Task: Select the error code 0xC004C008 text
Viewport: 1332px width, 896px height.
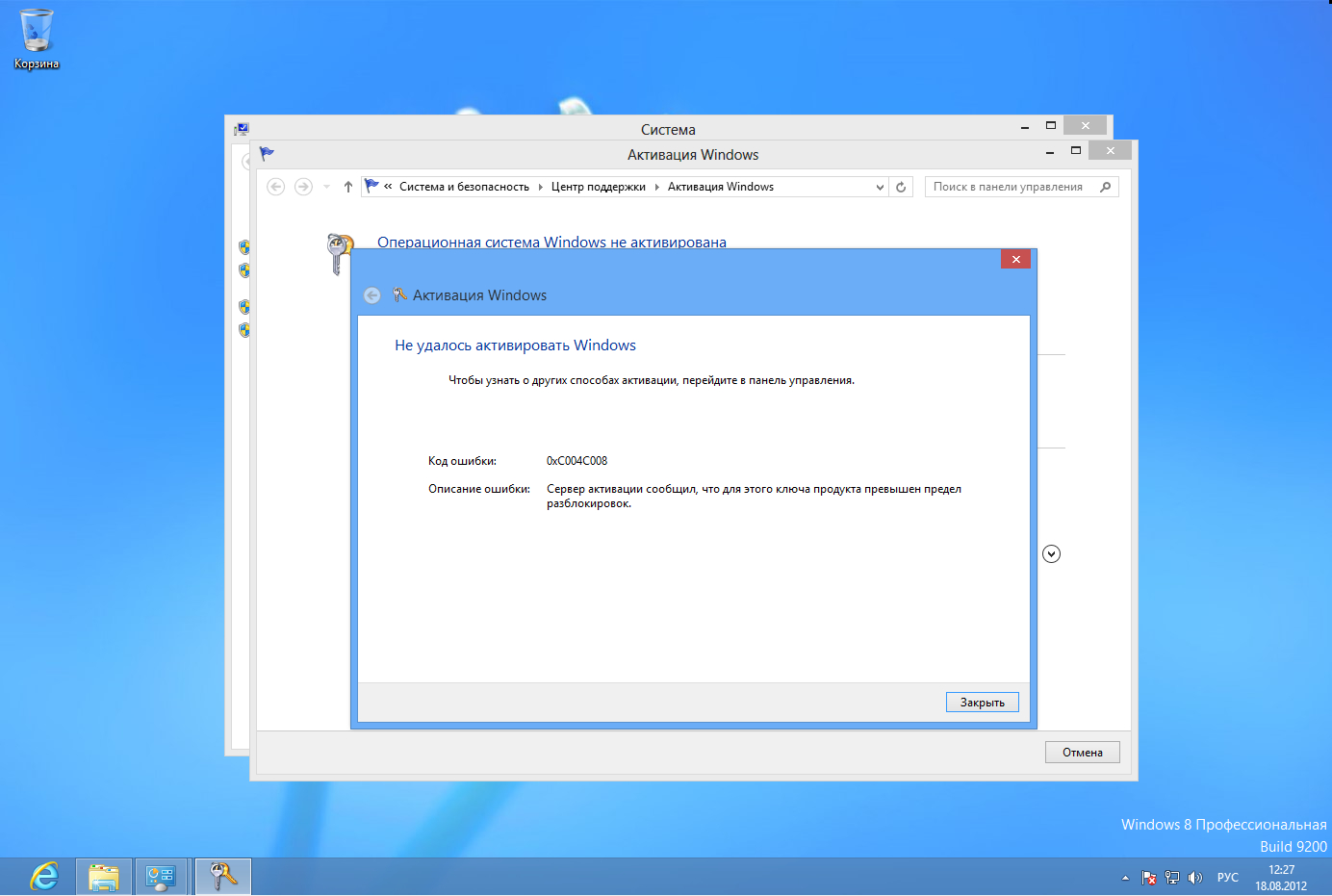Action: [x=576, y=461]
